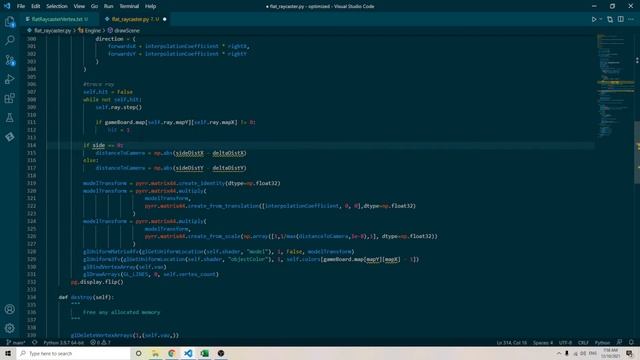Click the VS Code logo in title bar
640x360 pixels.
click(x=7, y=6)
